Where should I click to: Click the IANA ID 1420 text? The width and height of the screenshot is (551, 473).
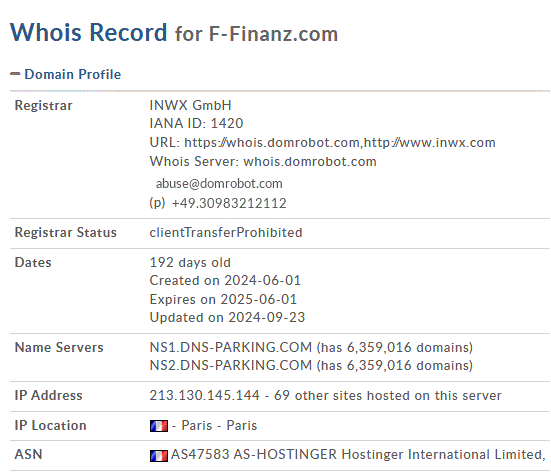(196, 123)
